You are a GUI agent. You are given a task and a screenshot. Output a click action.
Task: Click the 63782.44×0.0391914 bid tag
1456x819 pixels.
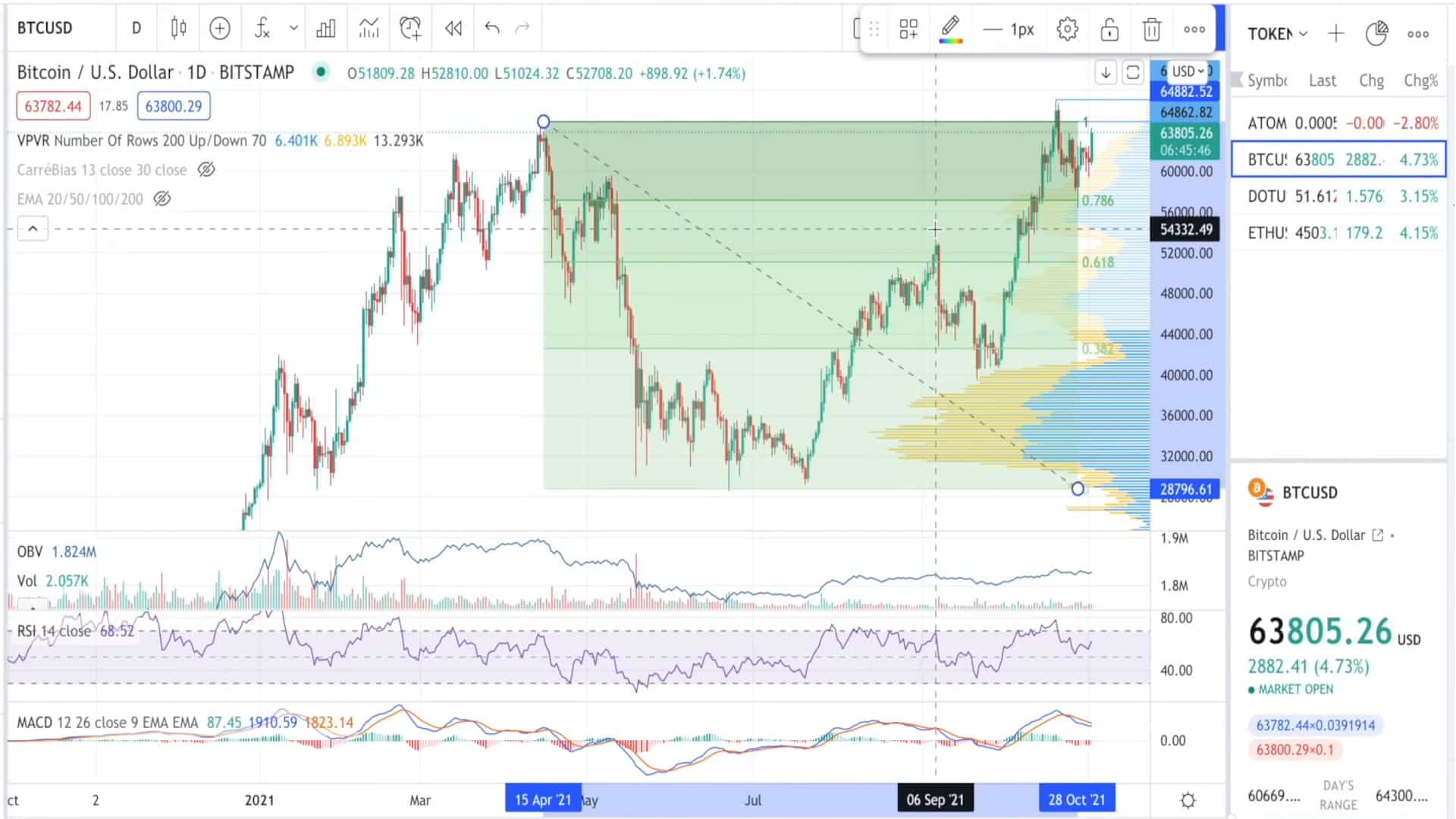click(x=1315, y=725)
